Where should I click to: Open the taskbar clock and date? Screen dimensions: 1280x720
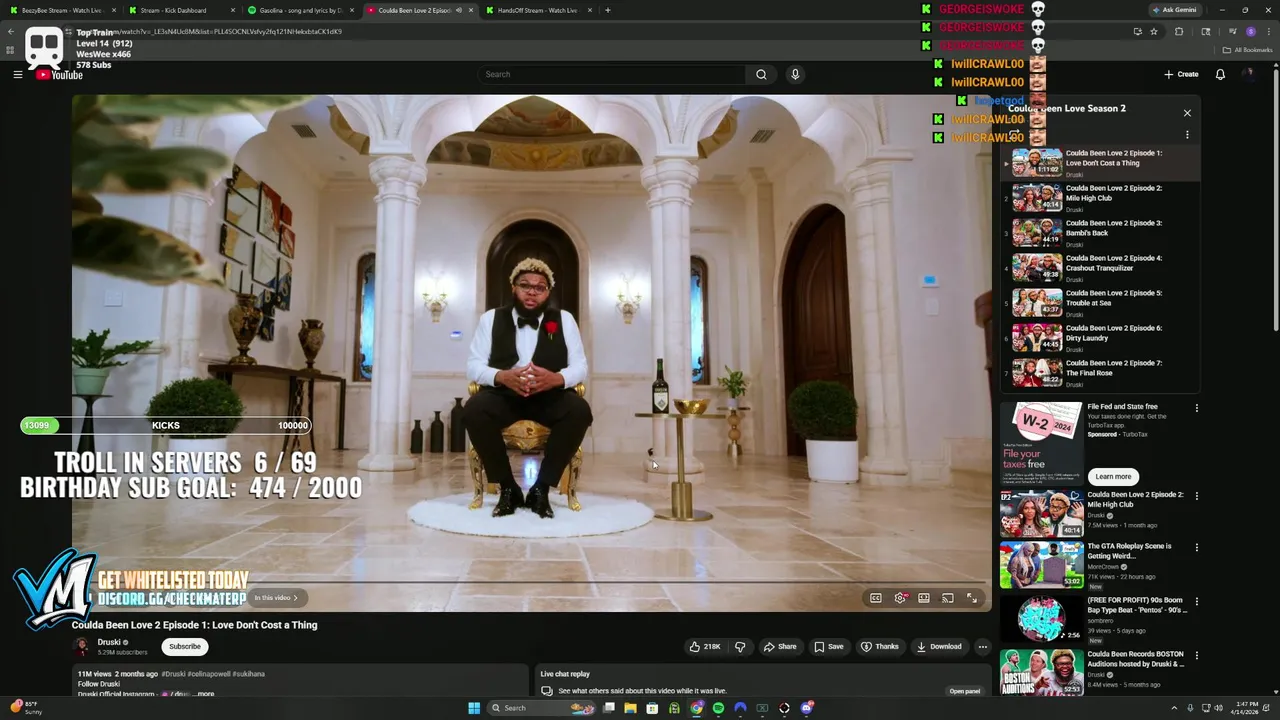pos(1247,708)
